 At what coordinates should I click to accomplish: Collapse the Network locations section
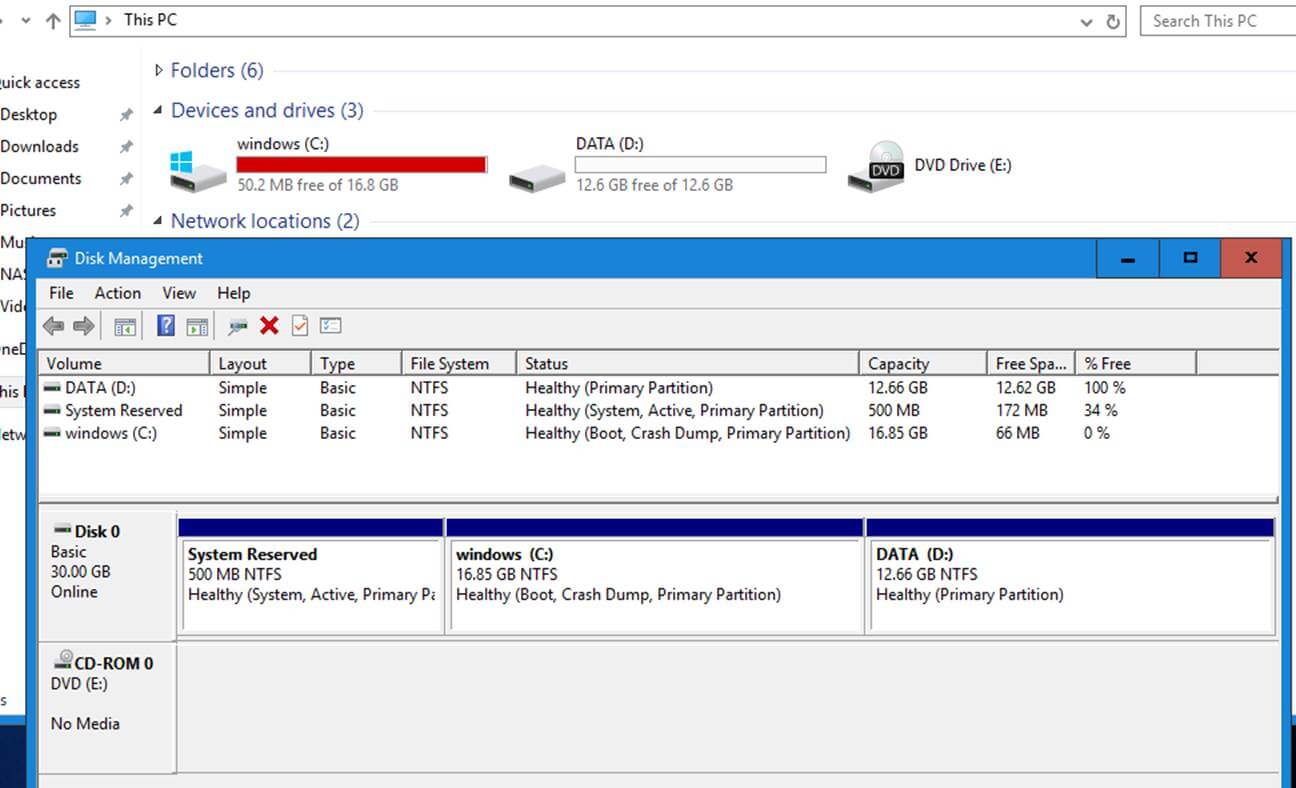tap(158, 221)
